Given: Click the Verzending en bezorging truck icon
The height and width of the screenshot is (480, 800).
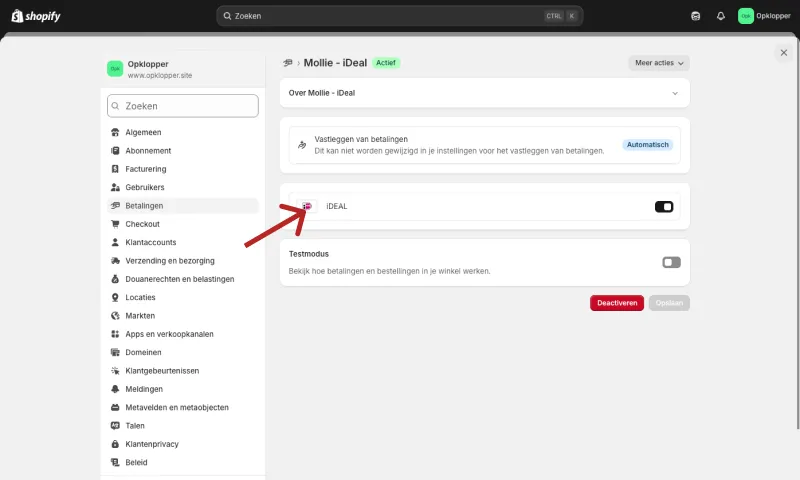Looking at the screenshot, I should pyautogui.click(x=115, y=261).
